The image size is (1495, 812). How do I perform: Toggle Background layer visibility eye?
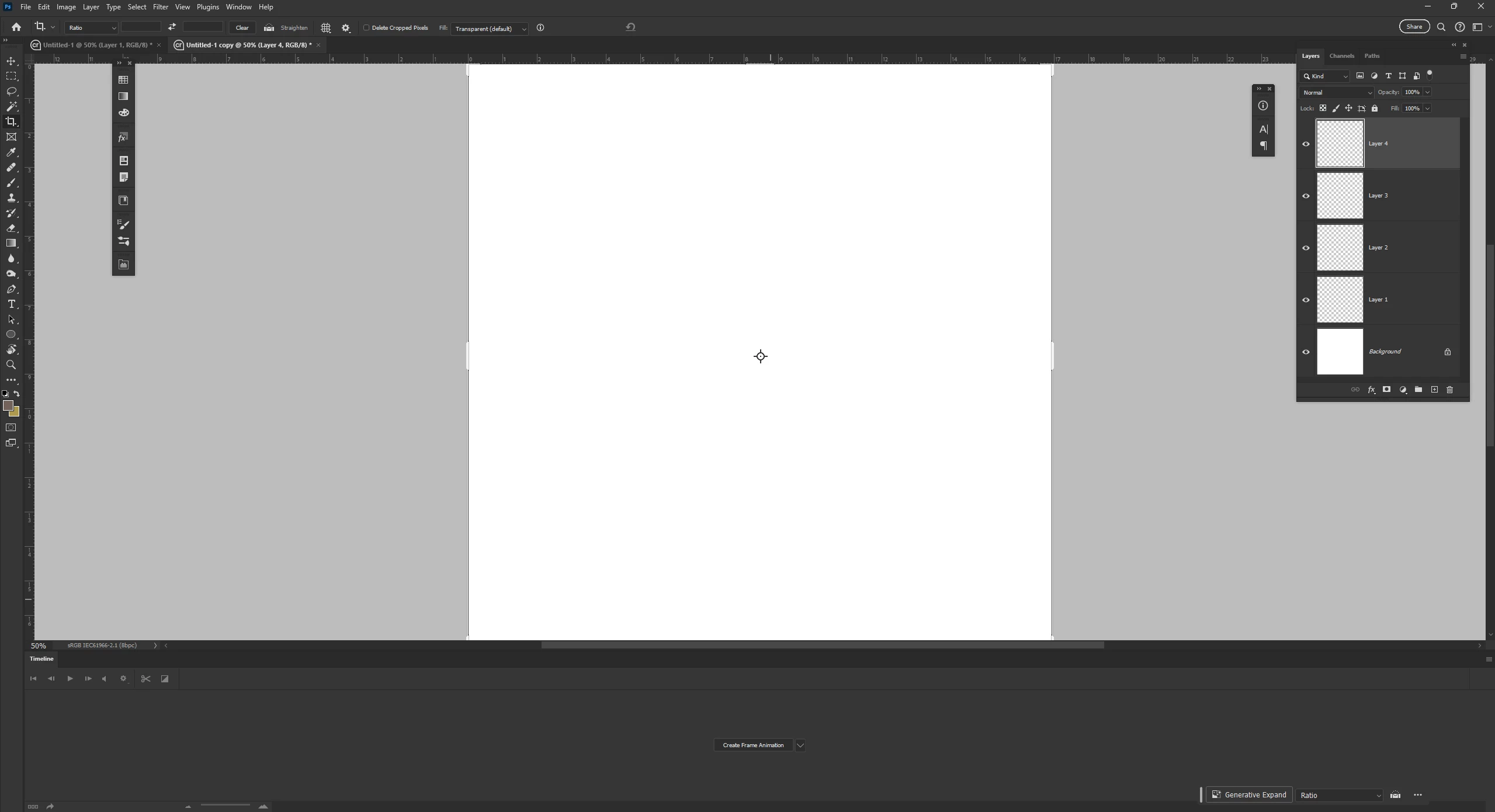[1306, 352]
